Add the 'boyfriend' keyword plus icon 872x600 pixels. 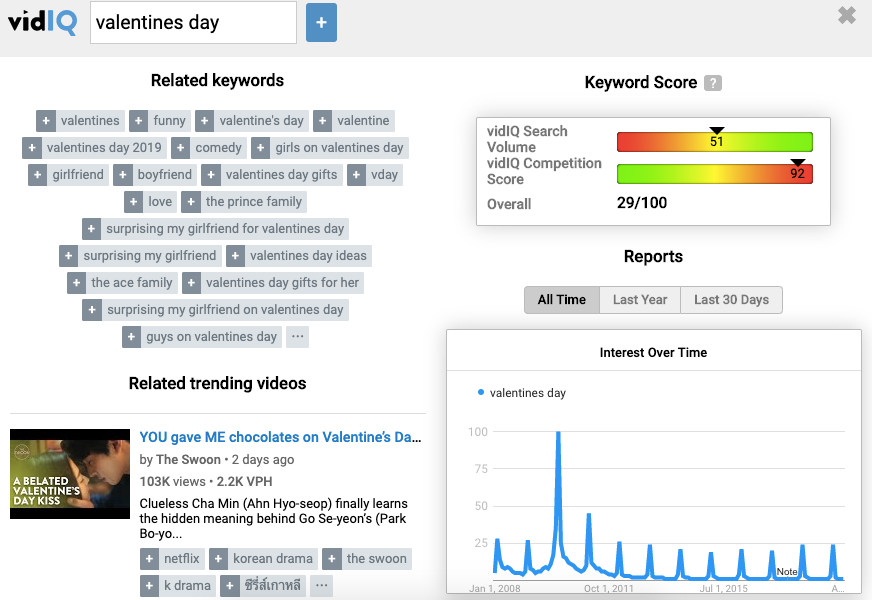[122, 175]
